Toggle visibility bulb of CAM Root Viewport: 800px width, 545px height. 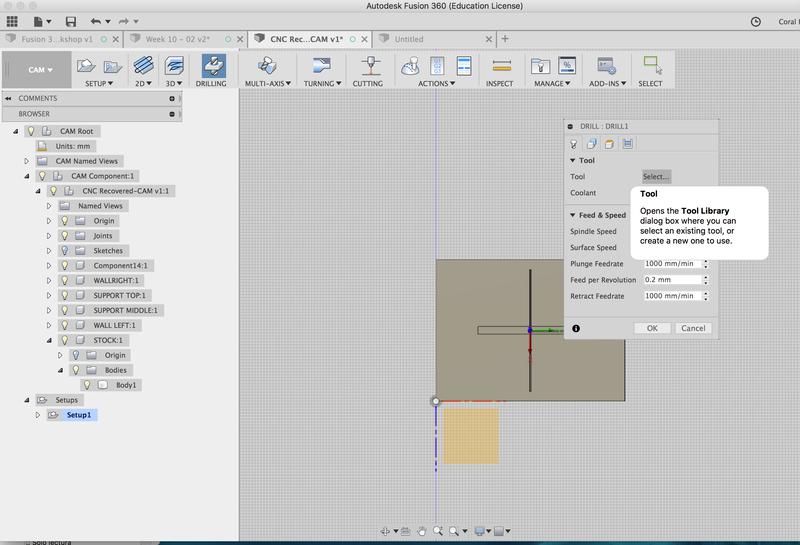(x=31, y=131)
